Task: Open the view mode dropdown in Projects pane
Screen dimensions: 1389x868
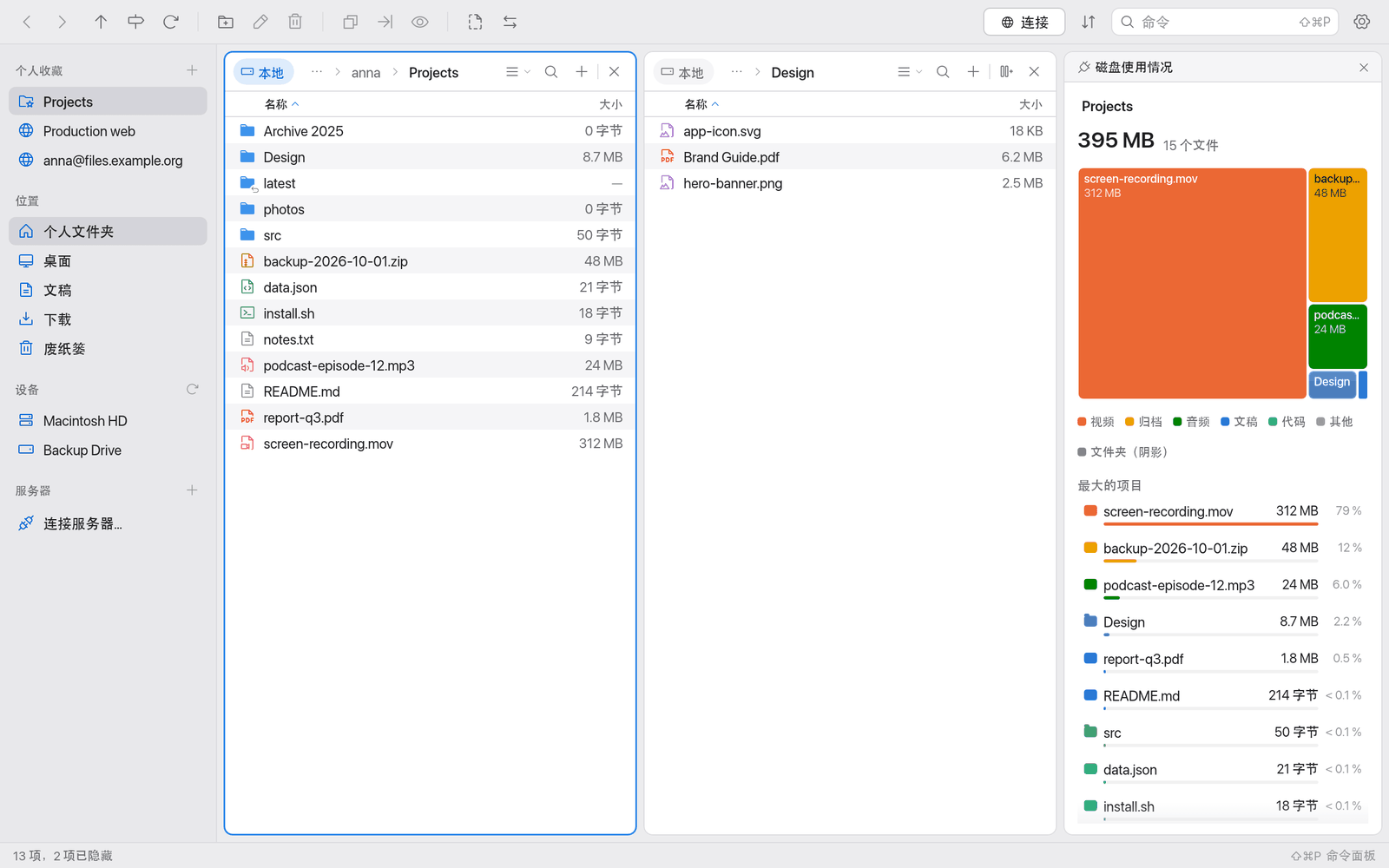Action: [x=518, y=72]
